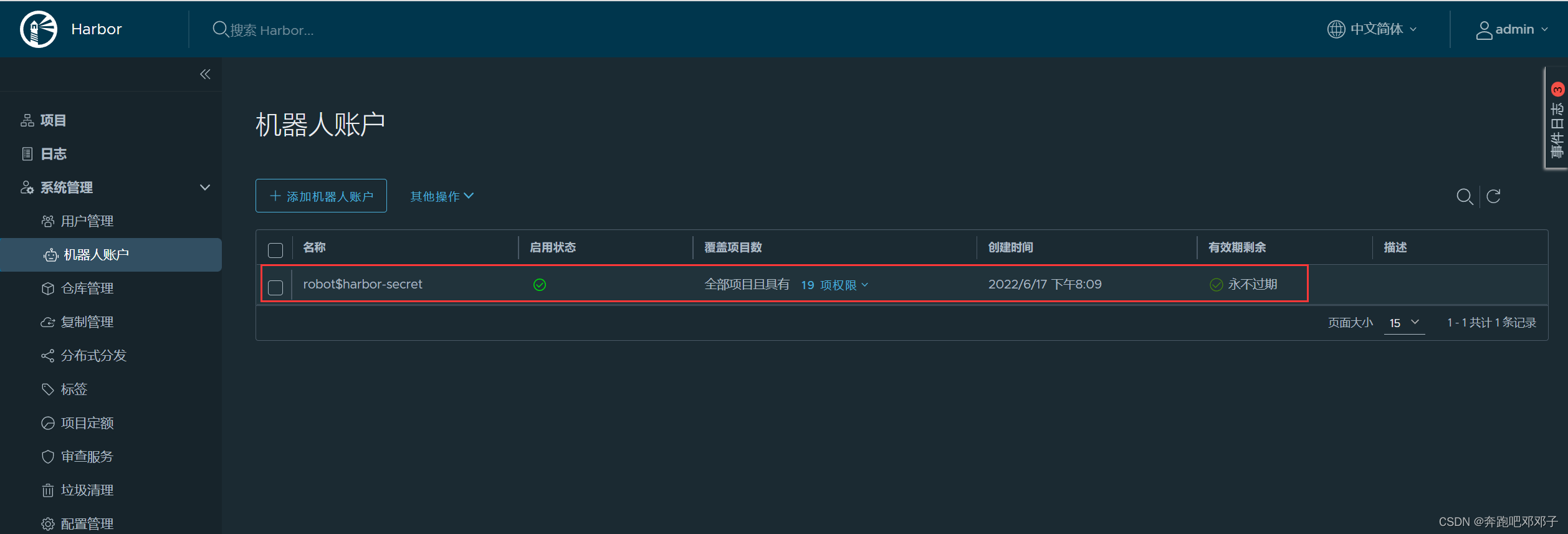Image resolution: width=1568 pixels, height=534 pixels.
Task: Click the robot$harbor-secret name cell
Action: point(363,284)
